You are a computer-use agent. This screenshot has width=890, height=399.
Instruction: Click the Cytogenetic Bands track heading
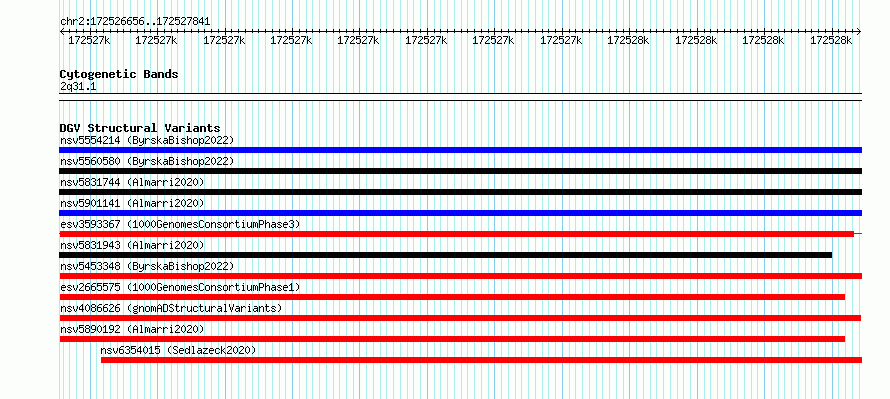click(119, 74)
